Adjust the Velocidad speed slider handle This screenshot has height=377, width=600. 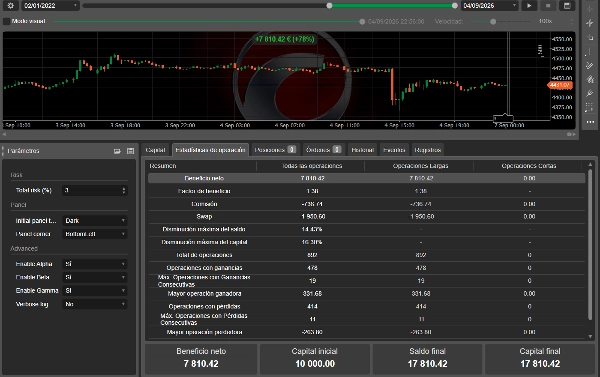coord(493,21)
